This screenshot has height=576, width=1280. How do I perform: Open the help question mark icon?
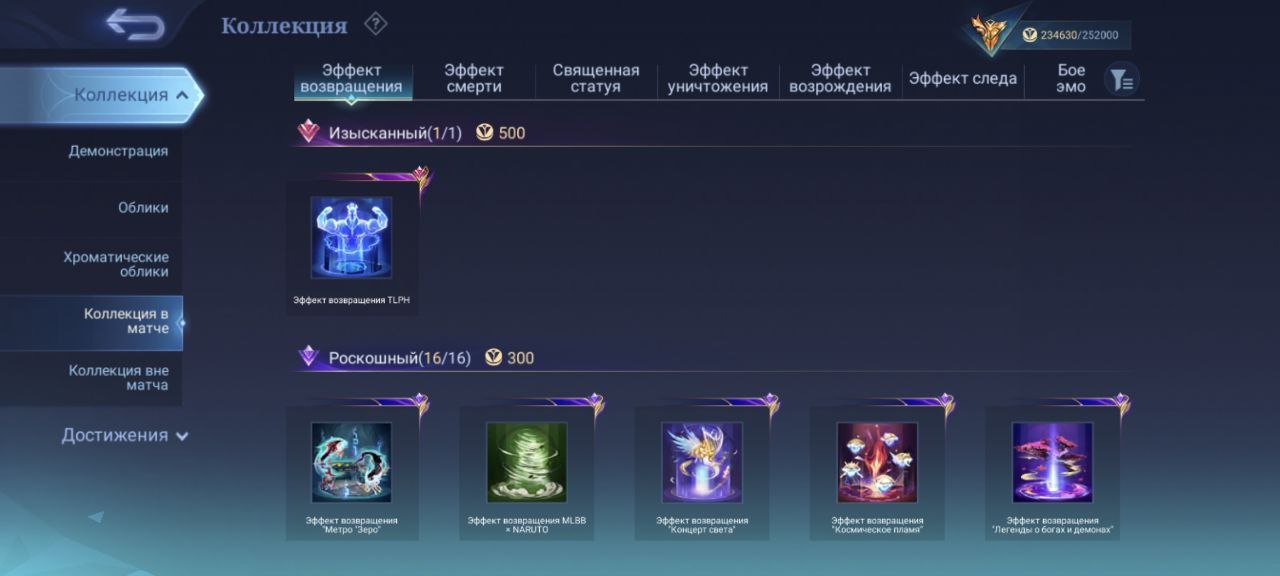[375, 23]
